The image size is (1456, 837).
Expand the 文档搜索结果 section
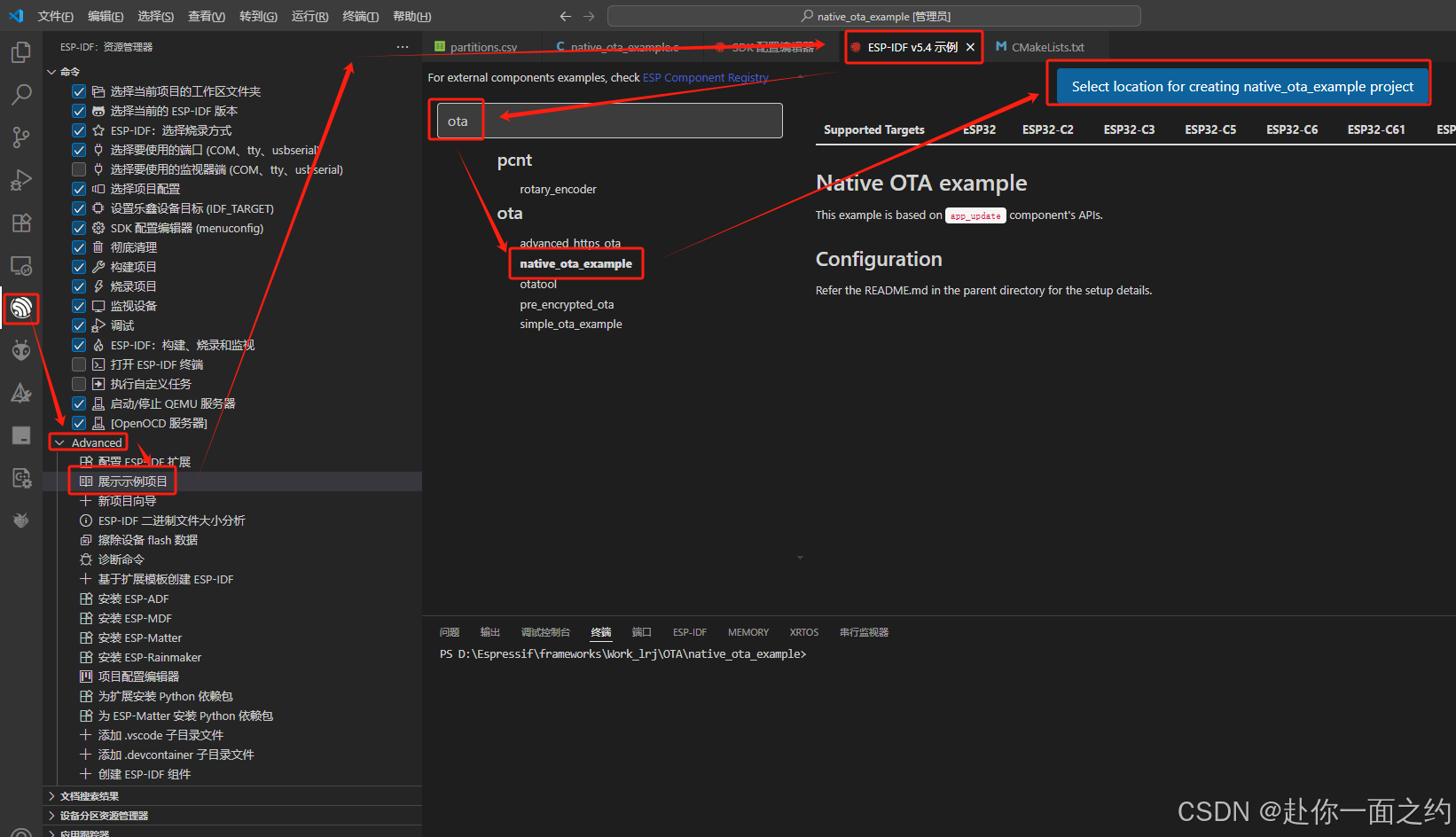(x=51, y=796)
